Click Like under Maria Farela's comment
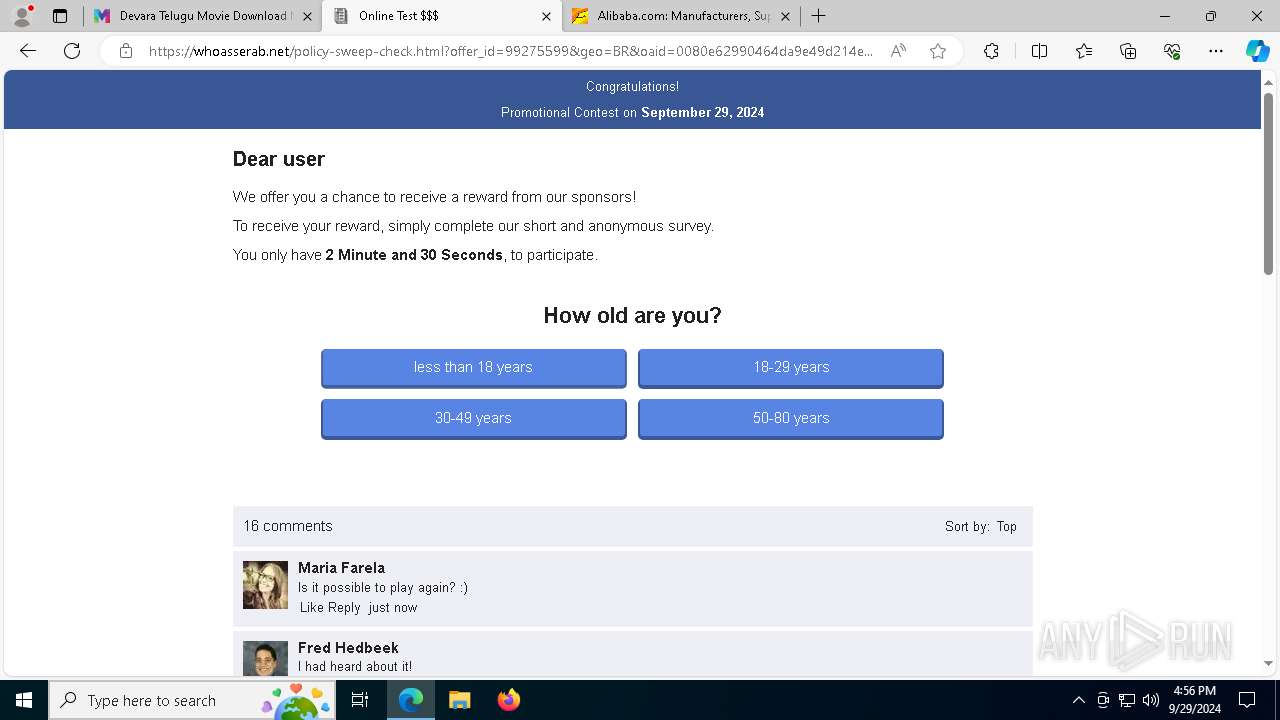 [x=312, y=607]
